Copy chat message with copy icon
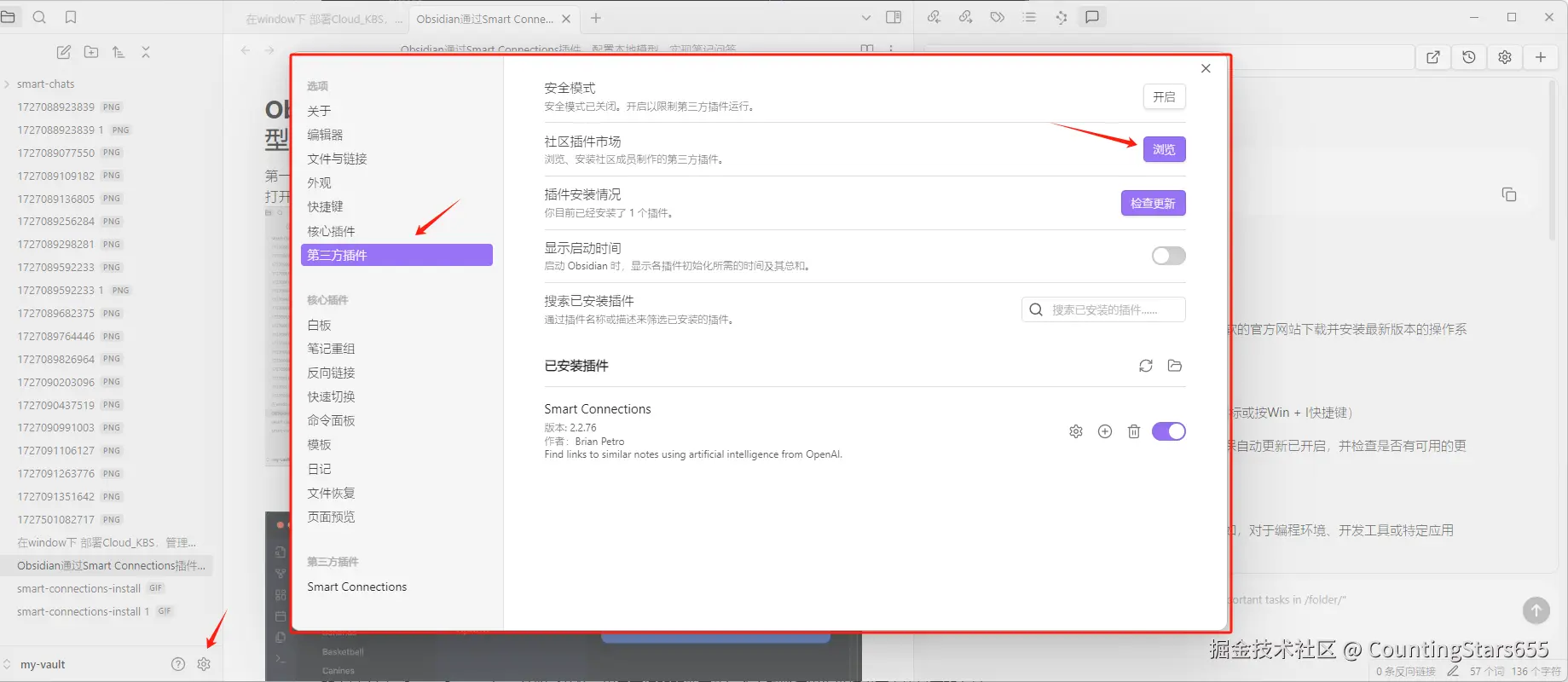This screenshot has width=1568, height=682. point(1509,194)
